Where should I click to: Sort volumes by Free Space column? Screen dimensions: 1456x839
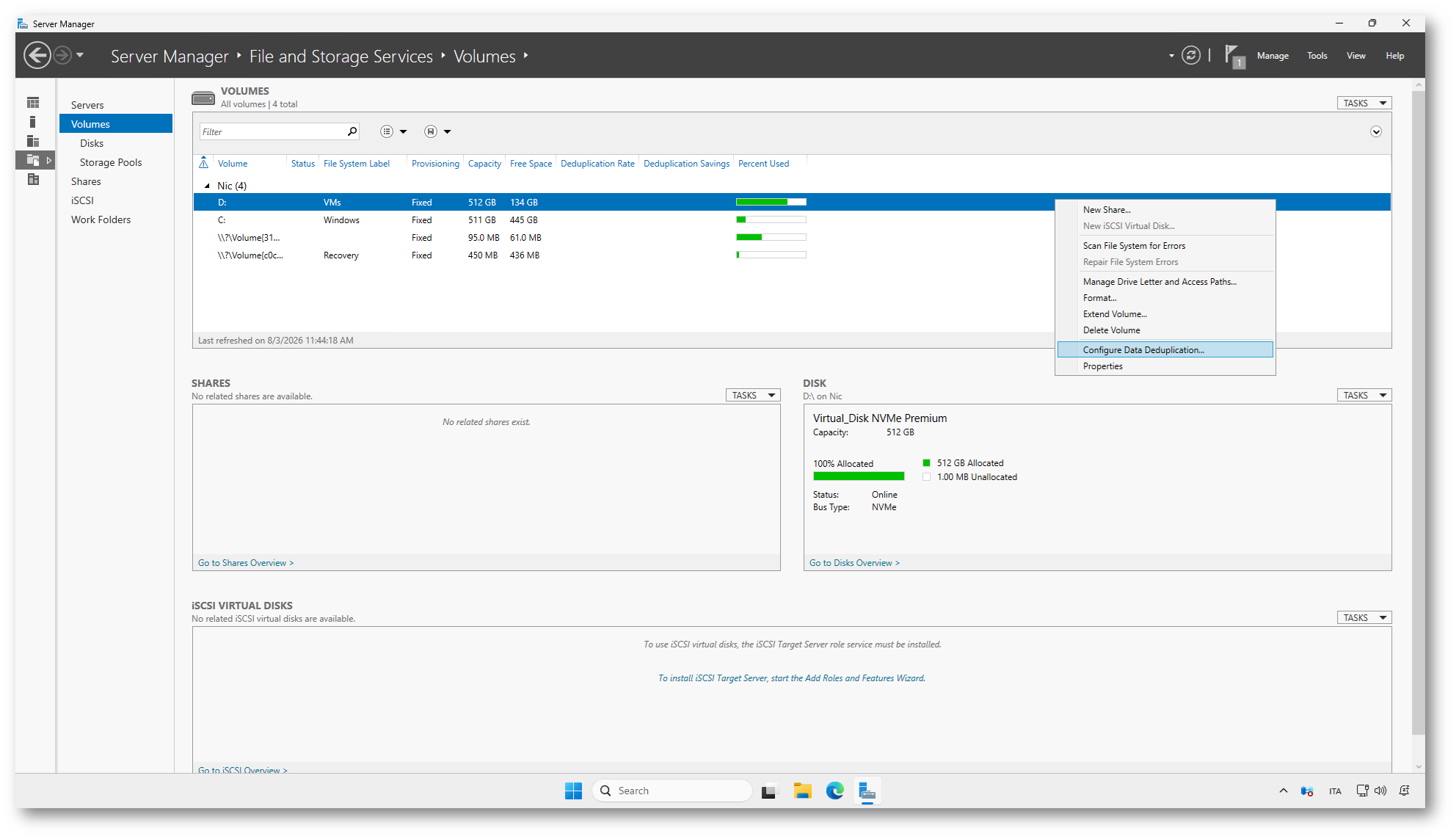[531, 164]
